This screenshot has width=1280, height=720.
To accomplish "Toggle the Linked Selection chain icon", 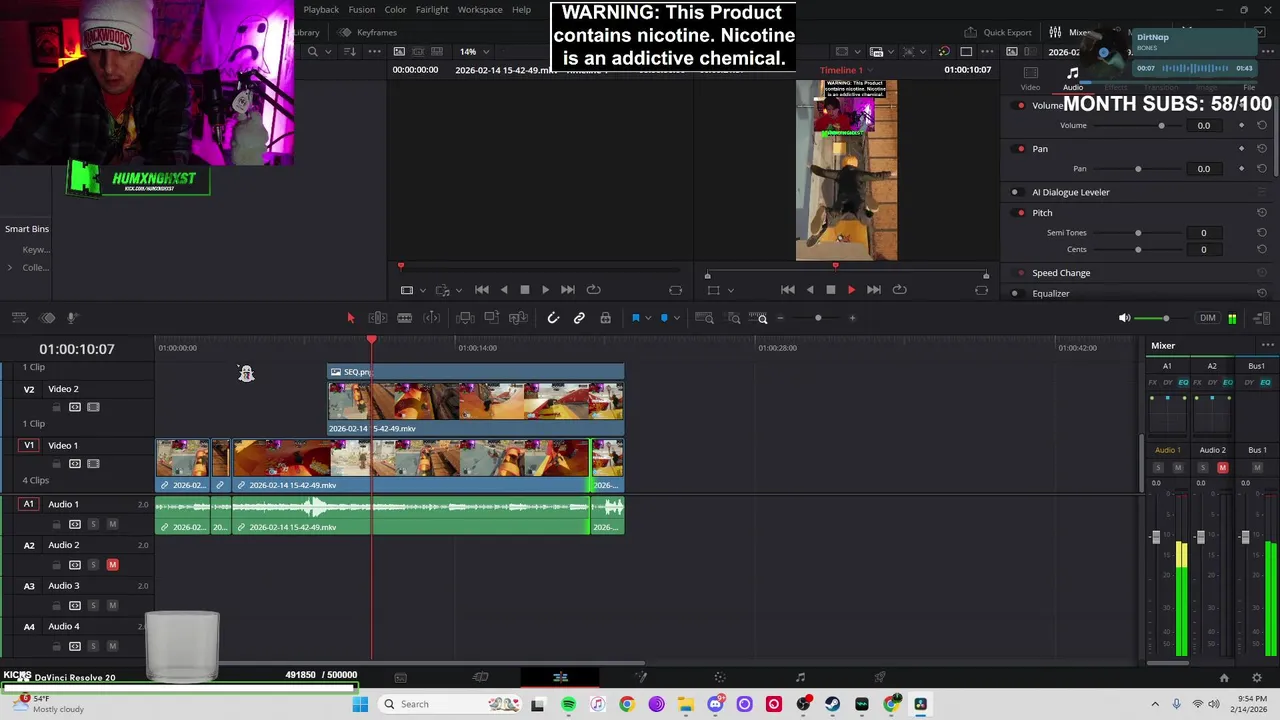I will click(x=579, y=318).
